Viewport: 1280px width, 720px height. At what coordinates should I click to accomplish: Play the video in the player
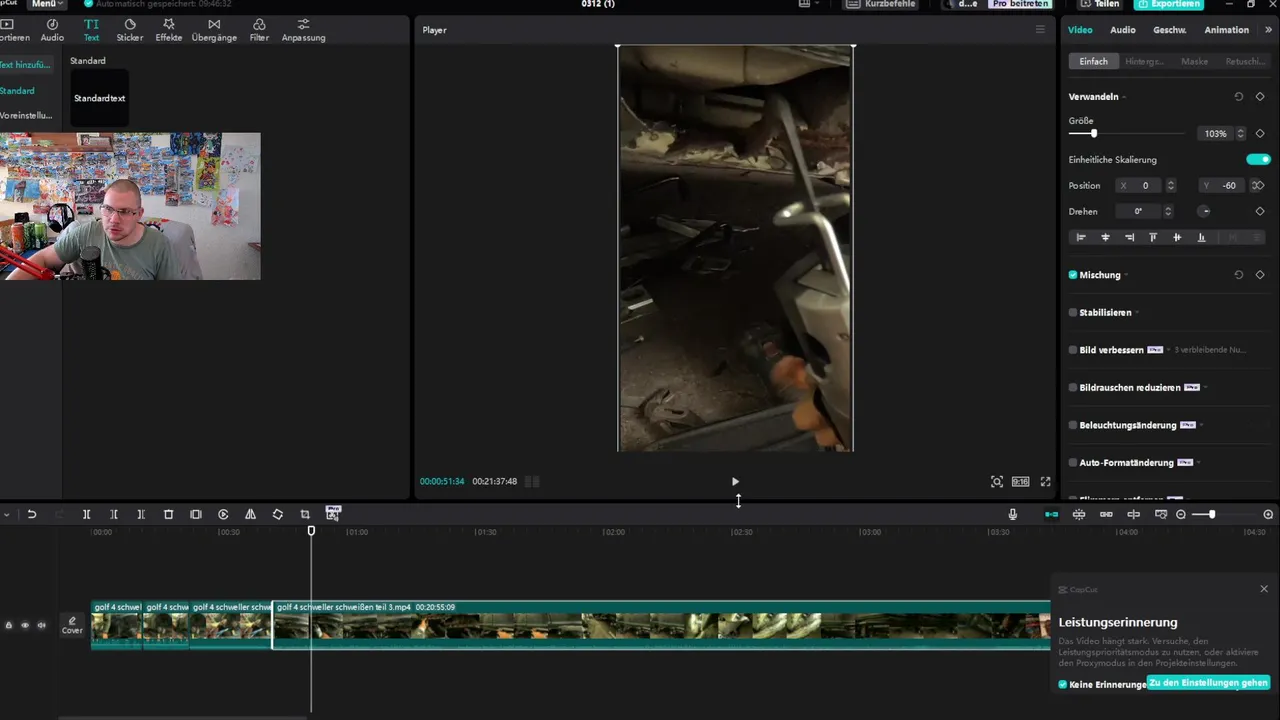[735, 481]
